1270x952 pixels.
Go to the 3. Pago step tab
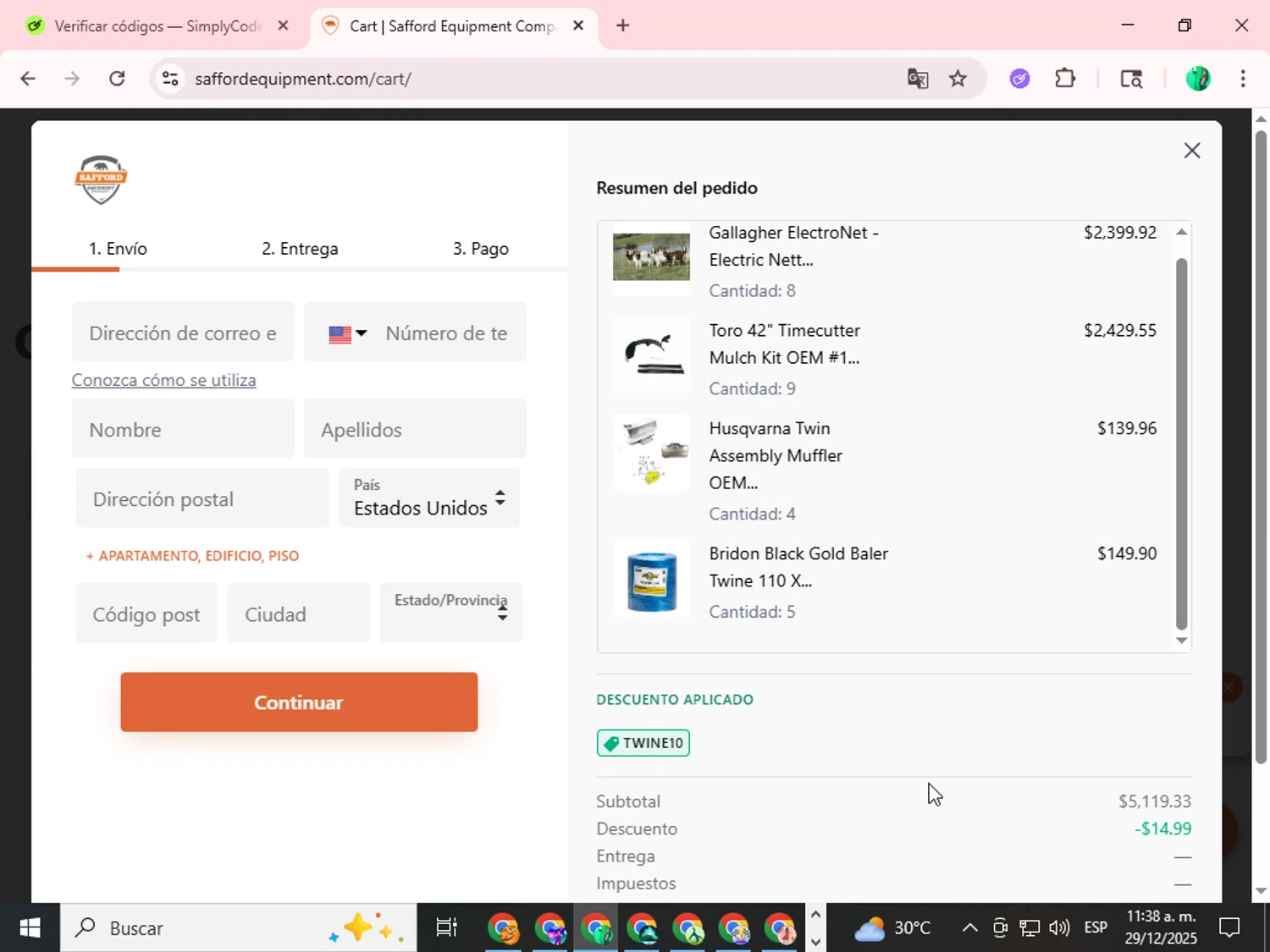click(480, 249)
